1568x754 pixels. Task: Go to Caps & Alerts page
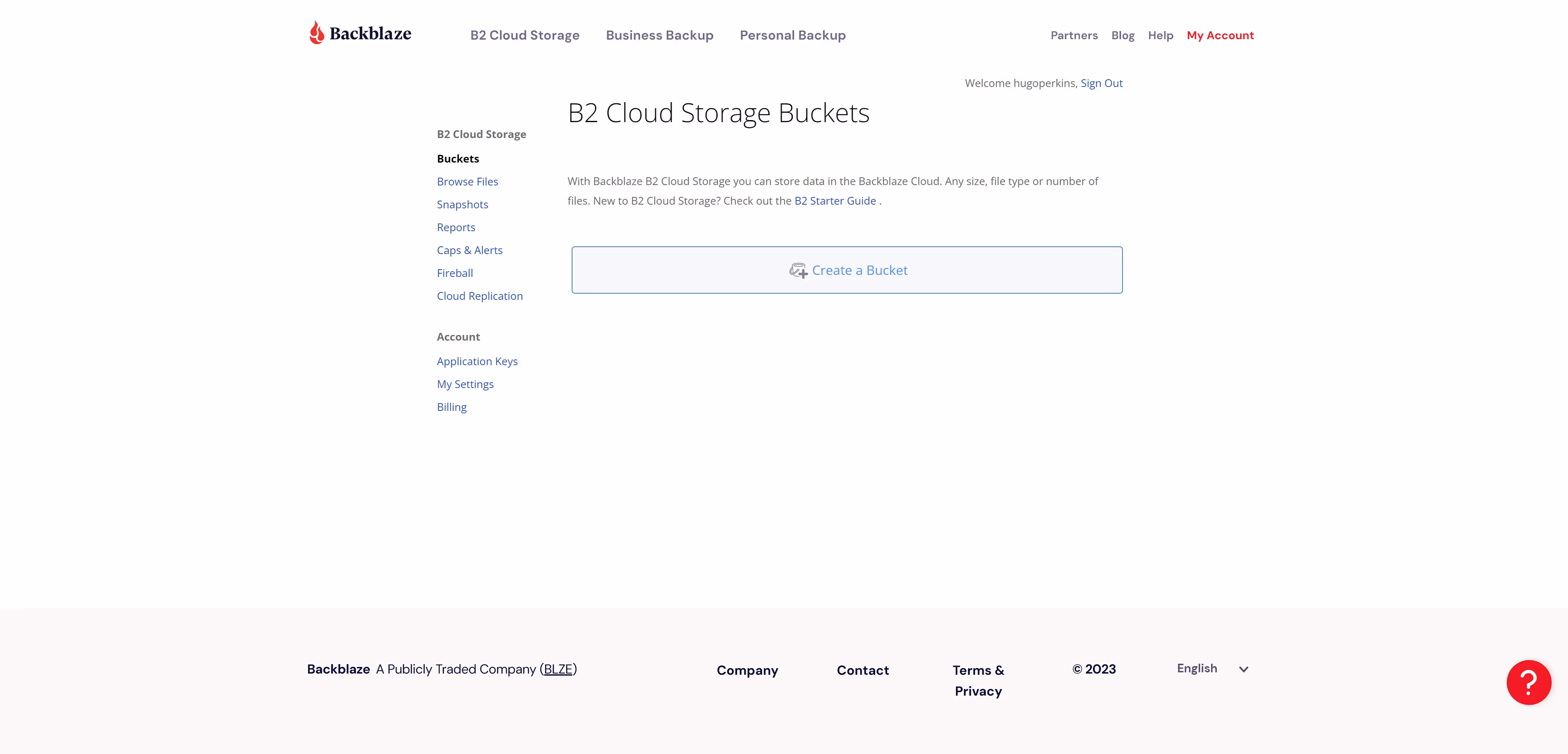469,250
